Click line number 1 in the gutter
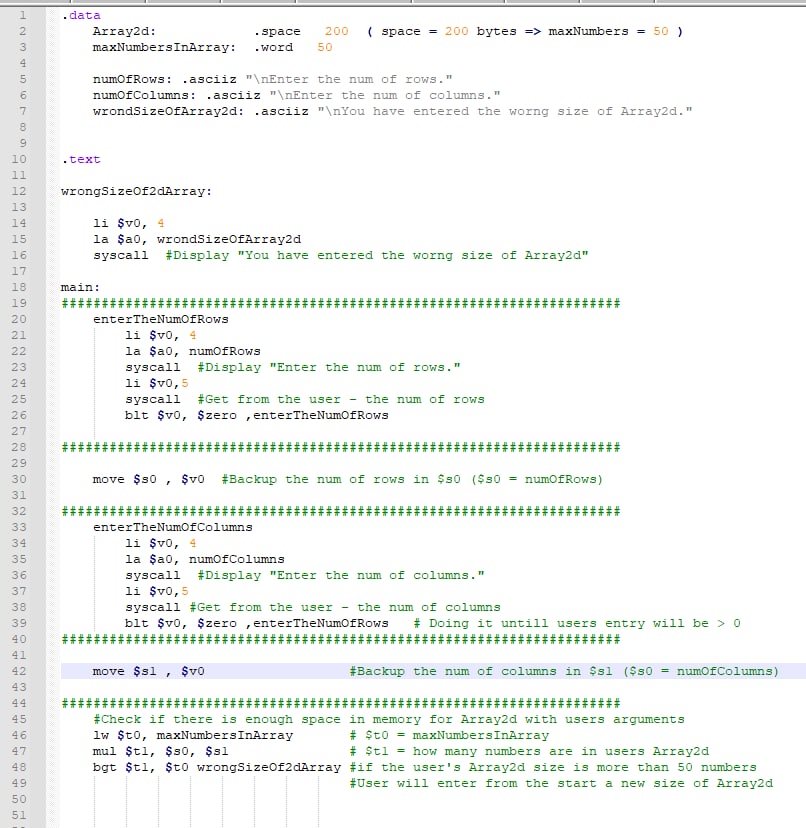The height and width of the screenshot is (828, 806). pos(22,15)
